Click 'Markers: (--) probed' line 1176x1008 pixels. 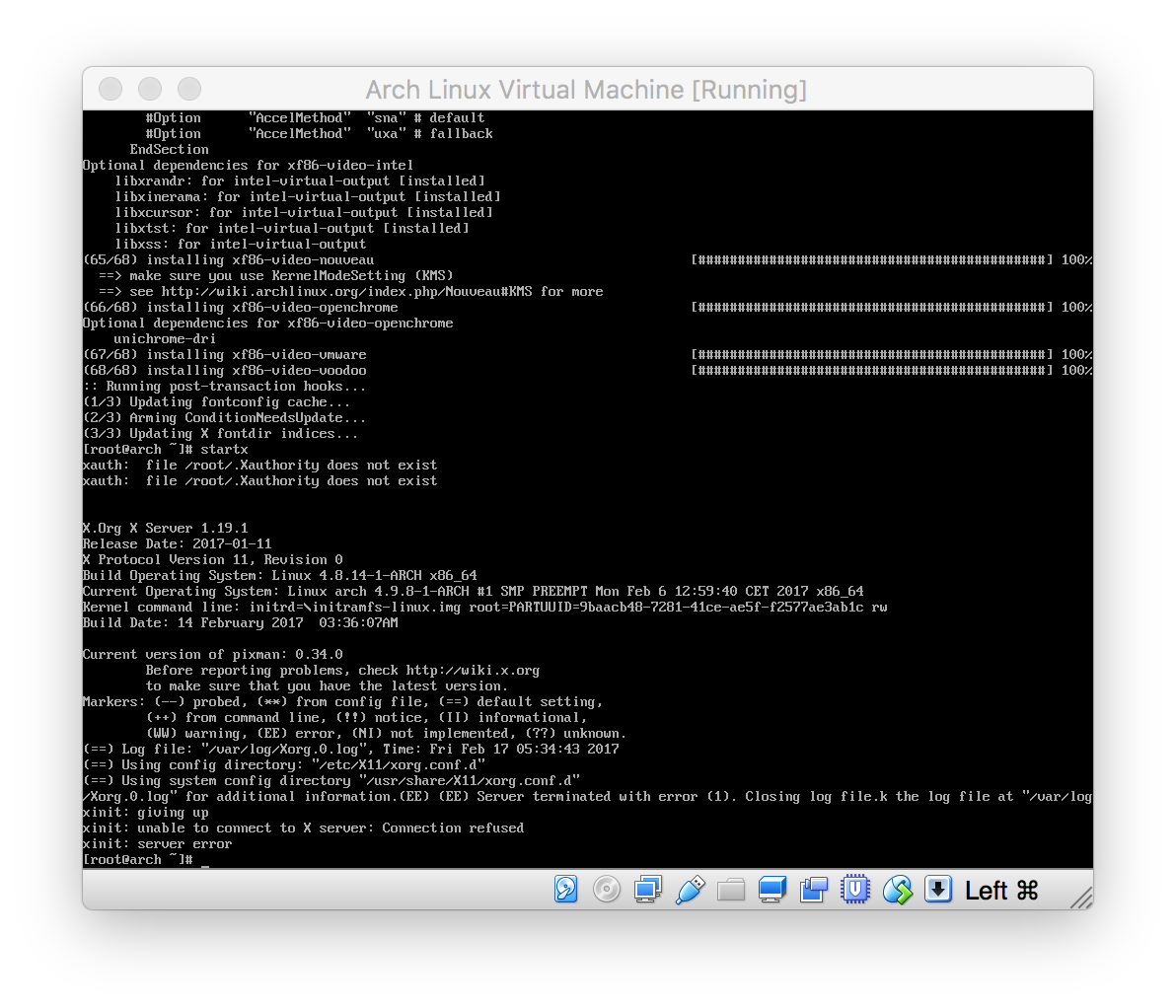(x=342, y=702)
